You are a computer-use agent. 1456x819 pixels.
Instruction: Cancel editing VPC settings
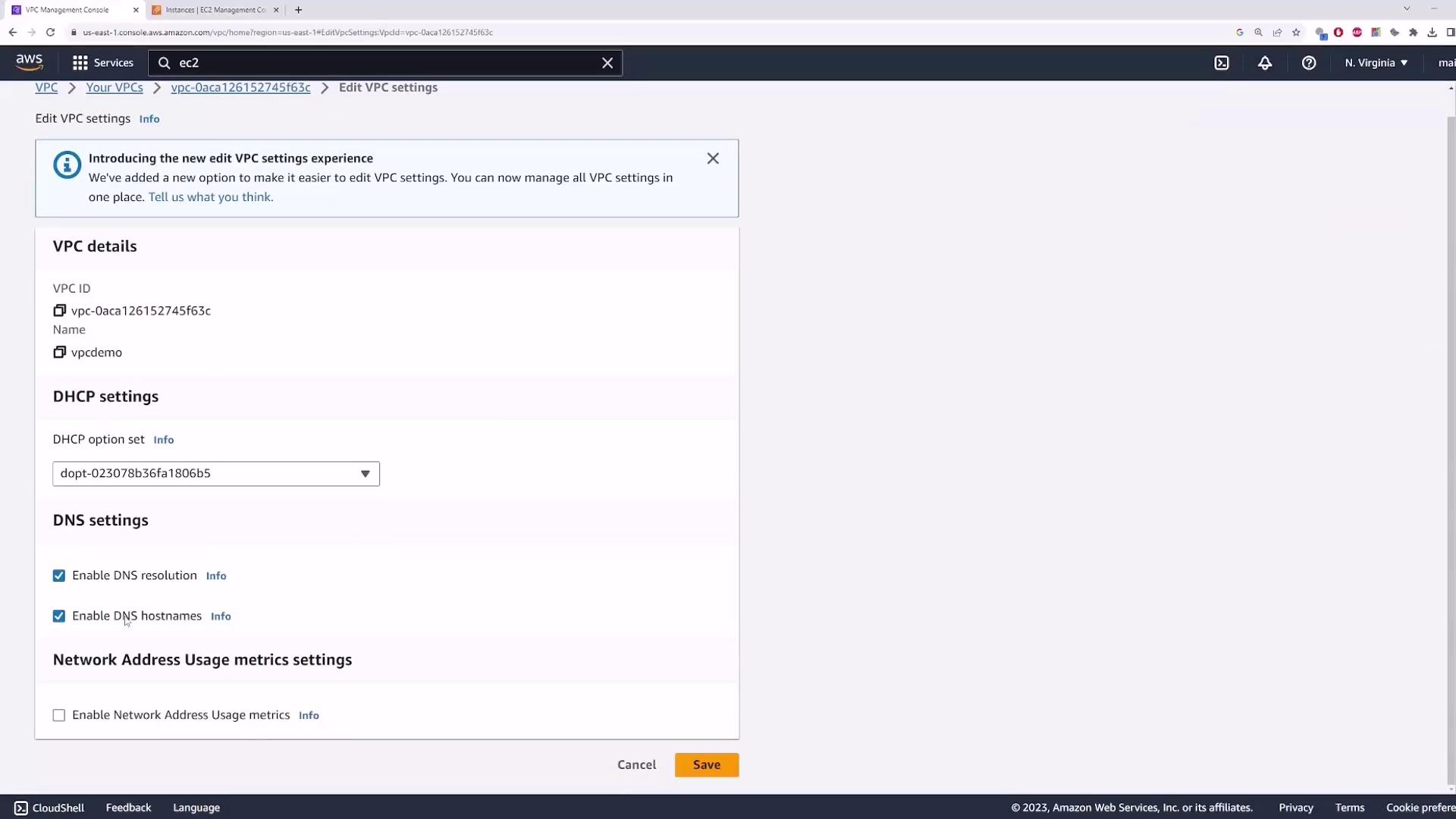point(636,764)
